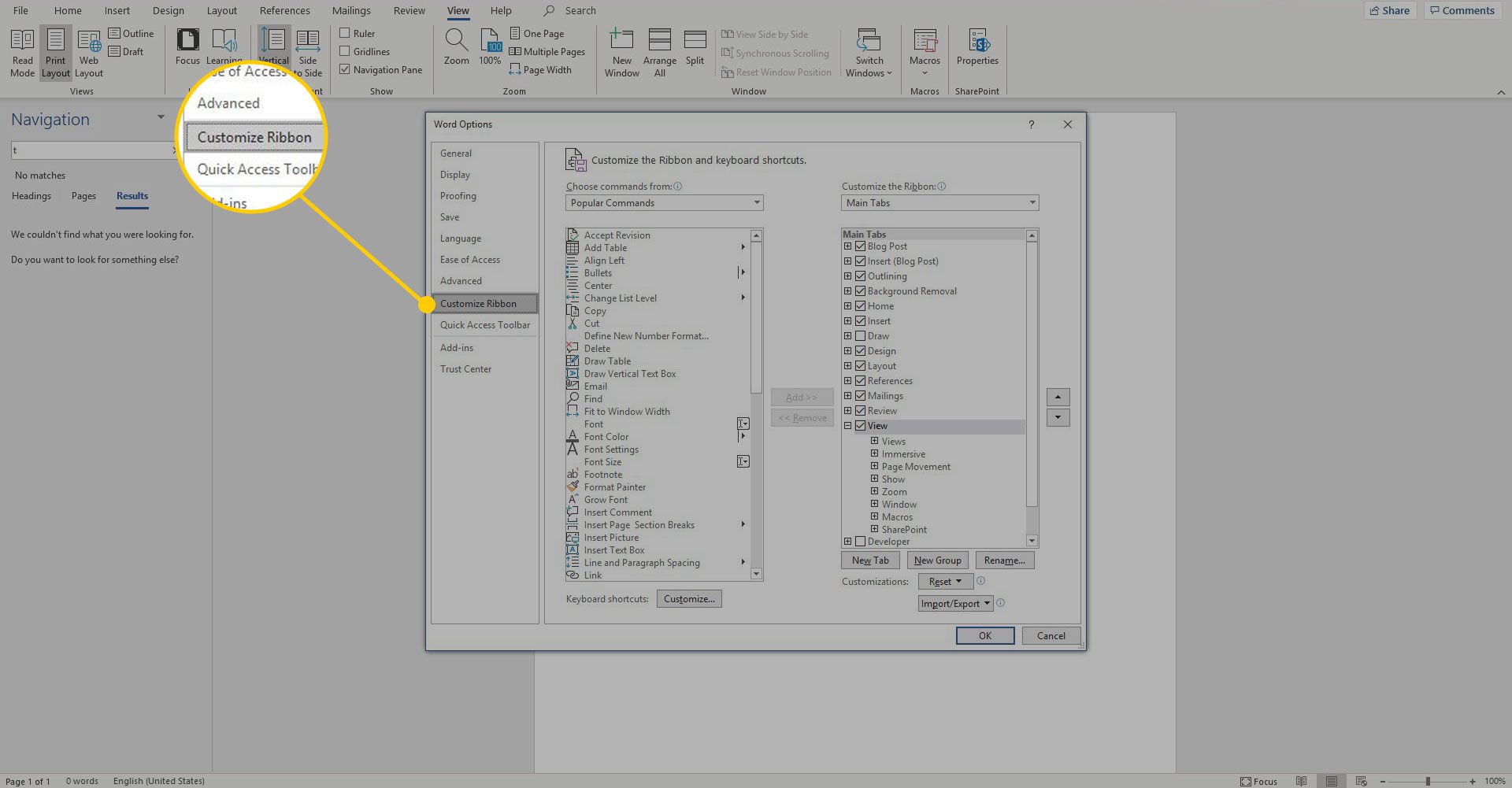Collapse the ribbon chevron
The height and width of the screenshot is (788, 1512).
1501,92
